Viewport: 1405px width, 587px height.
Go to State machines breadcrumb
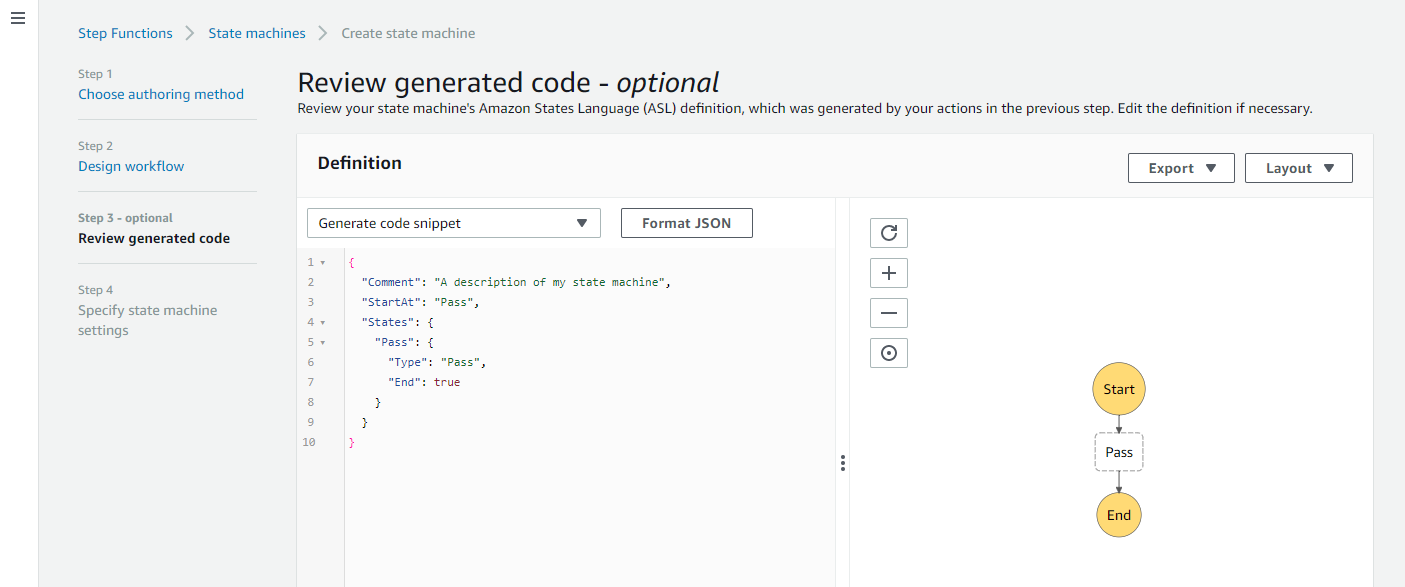[x=257, y=33]
